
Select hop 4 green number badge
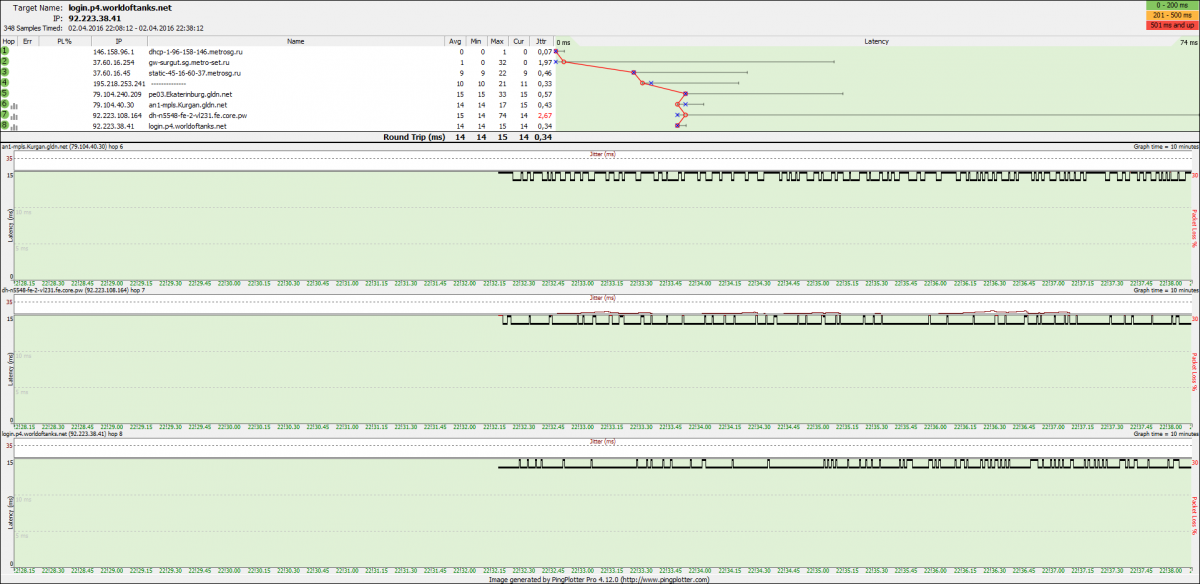5,83
